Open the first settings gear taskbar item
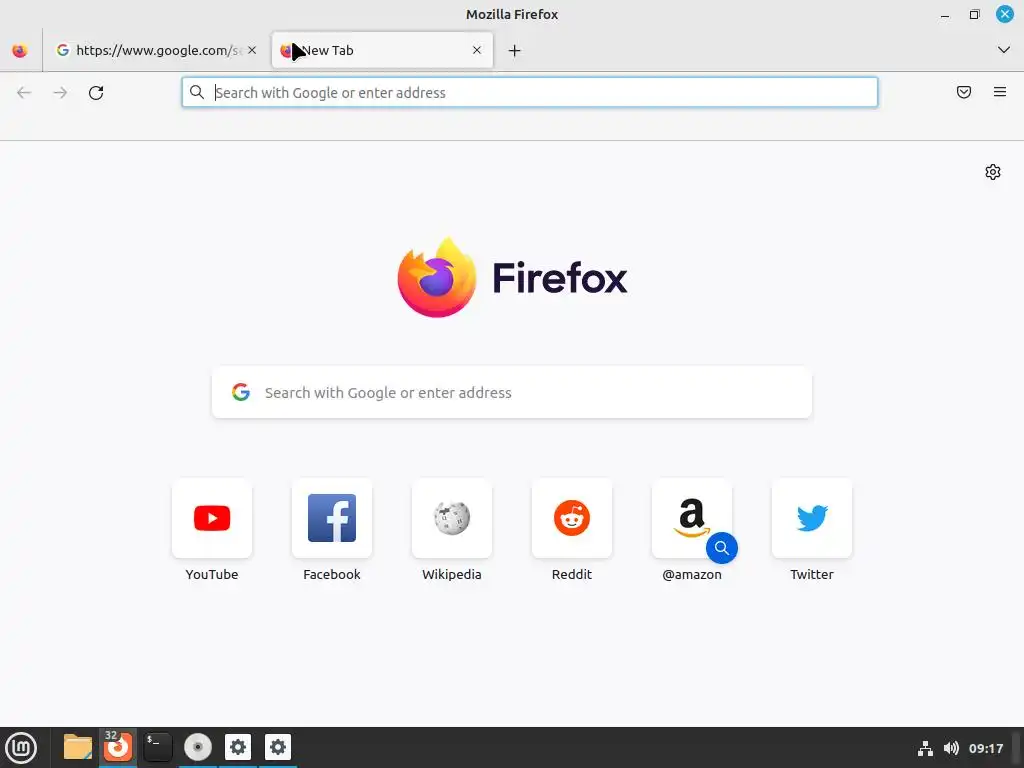1024x768 pixels. pyautogui.click(x=238, y=747)
